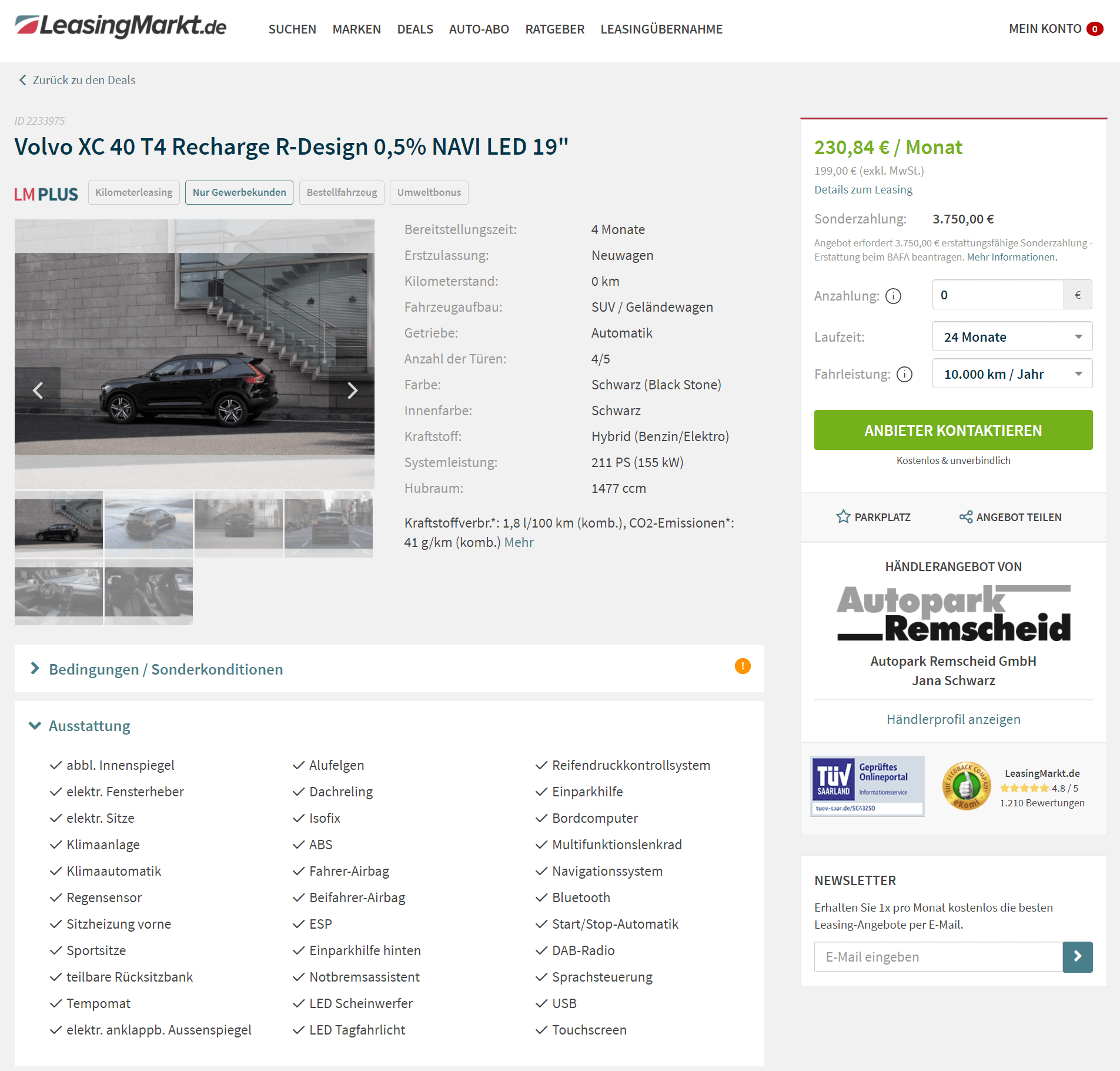The width and height of the screenshot is (1120, 1071).
Task: Click the Sitzheizung vorne equipment entry
Action: tap(111, 924)
